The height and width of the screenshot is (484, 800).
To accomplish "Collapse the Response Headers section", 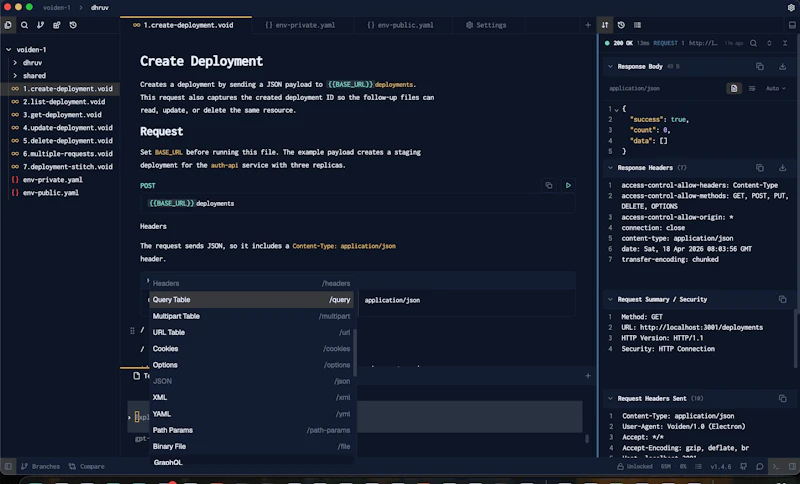I will tap(610, 168).
